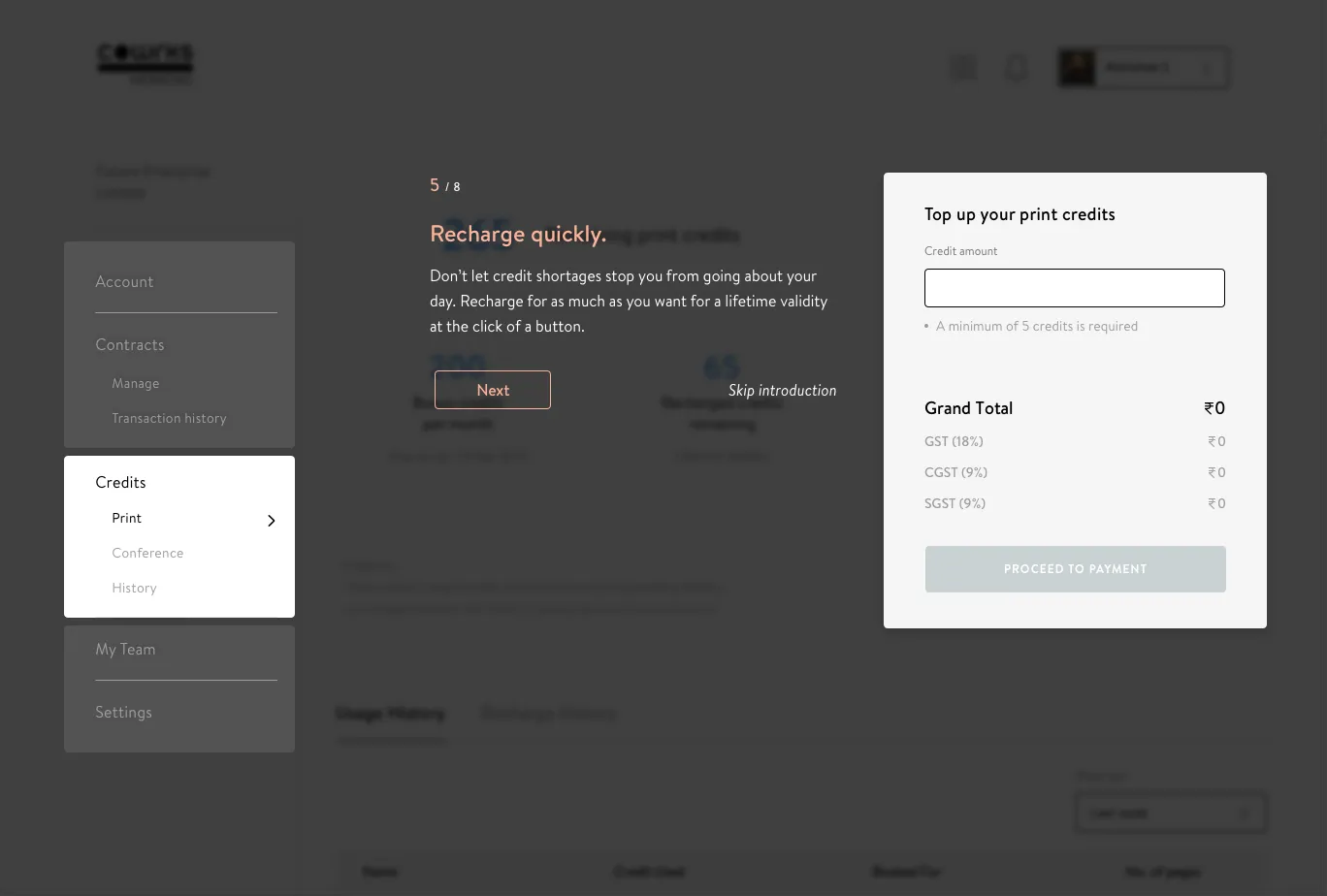Screen dimensions: 1327x896
Task: Open the Account menu item
Action: (124, 282)
